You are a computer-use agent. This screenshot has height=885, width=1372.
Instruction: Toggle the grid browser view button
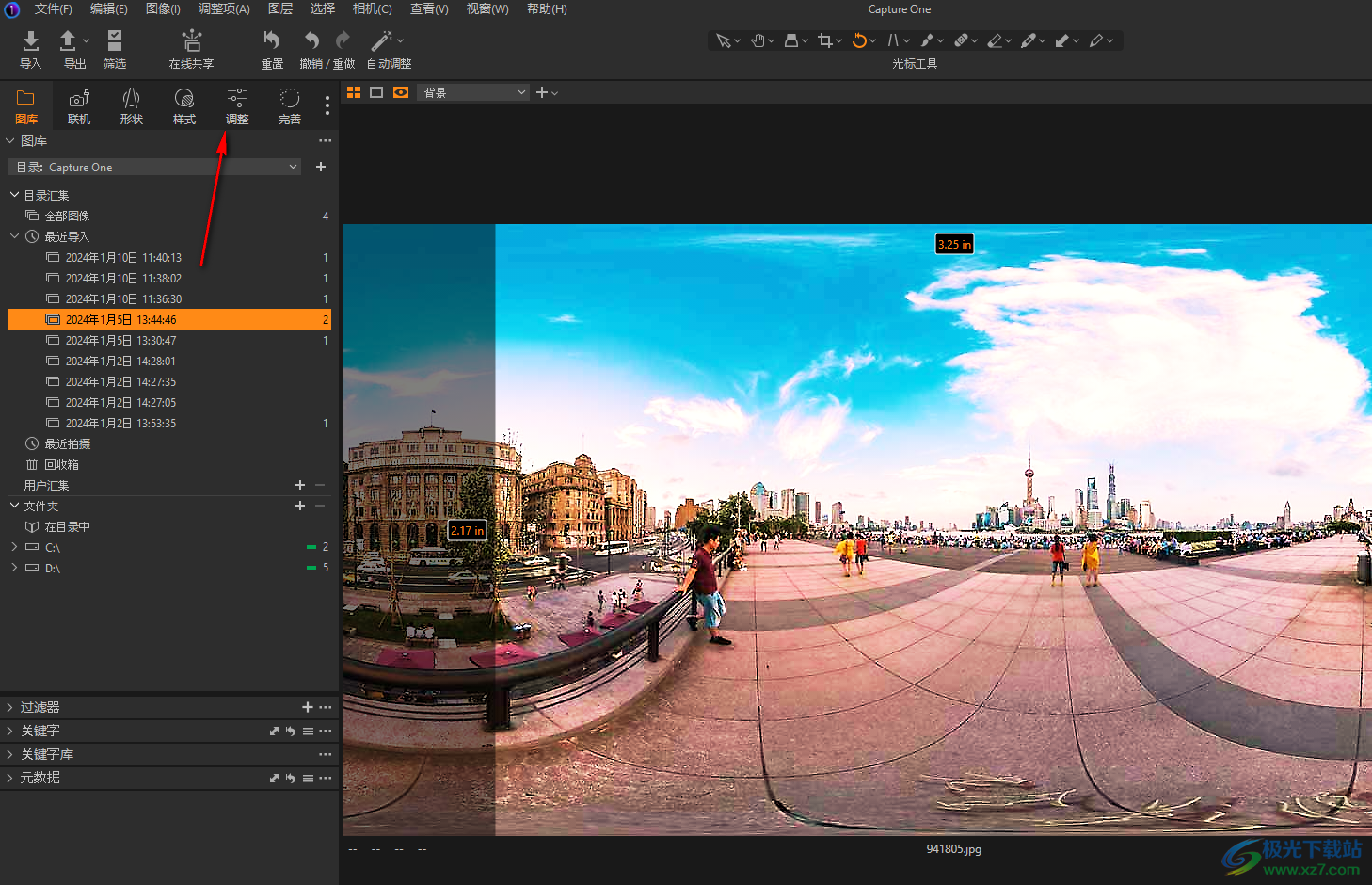tap(354, 92)
